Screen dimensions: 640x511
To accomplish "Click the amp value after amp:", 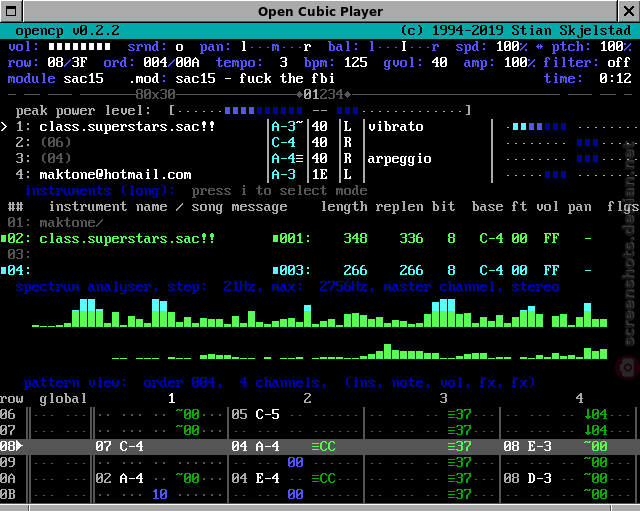I will pyautogui.click(x=520, y=62).
